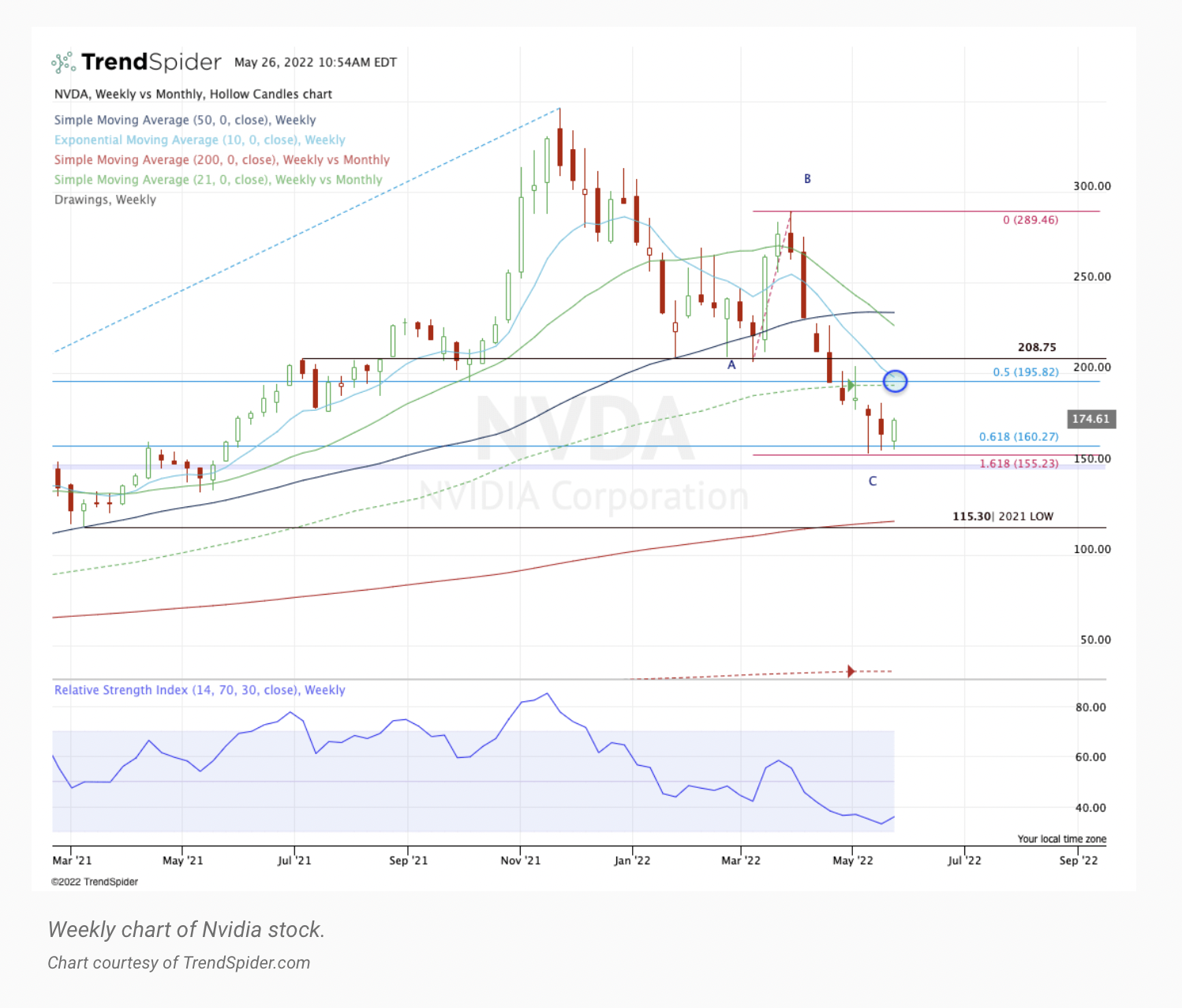Click wave label 'C' on chart
This screenshot has height=1008, width=1182.
pos(873,481)
